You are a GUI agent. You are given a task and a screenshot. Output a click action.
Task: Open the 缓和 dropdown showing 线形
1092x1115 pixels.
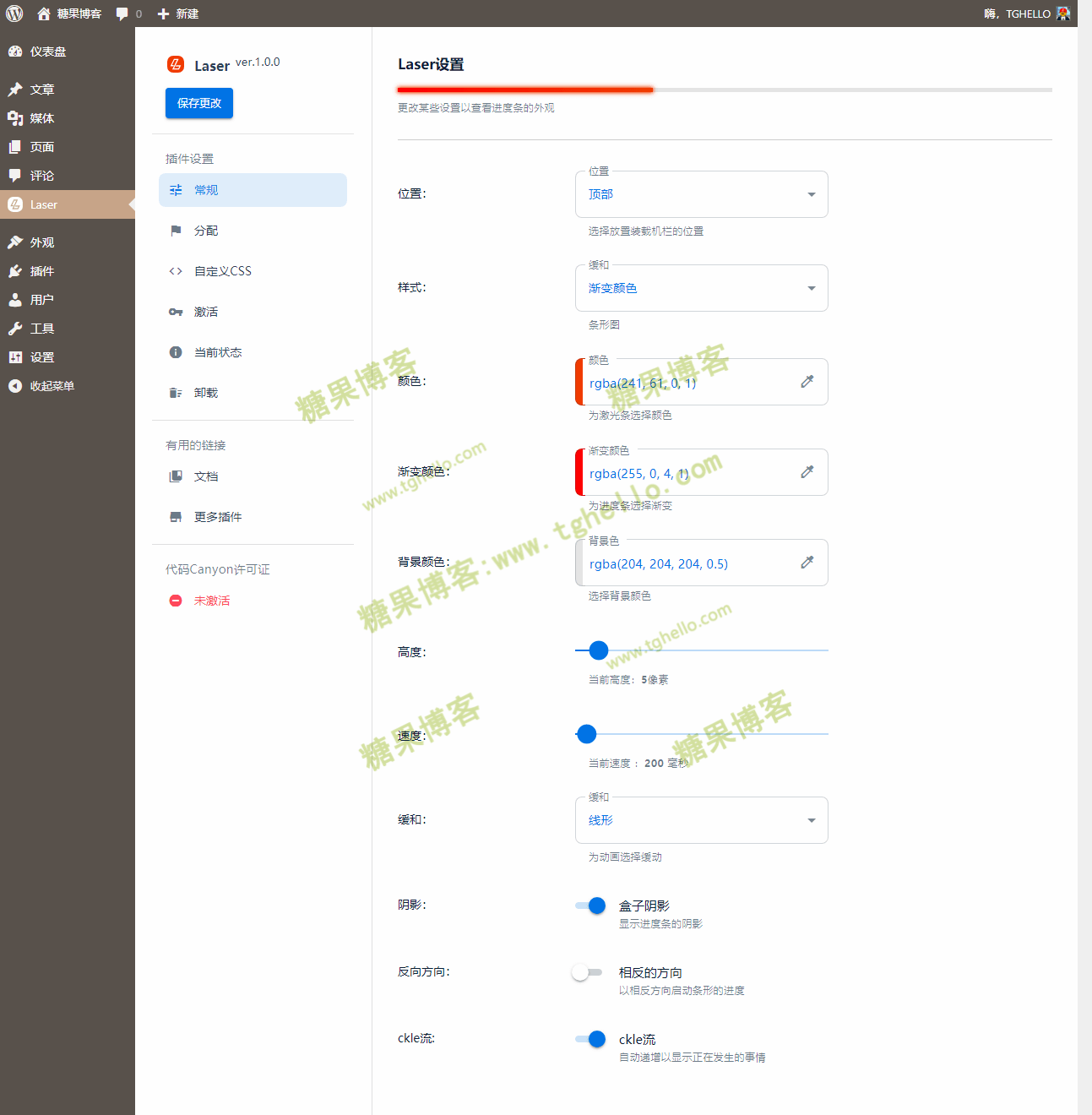702,820
